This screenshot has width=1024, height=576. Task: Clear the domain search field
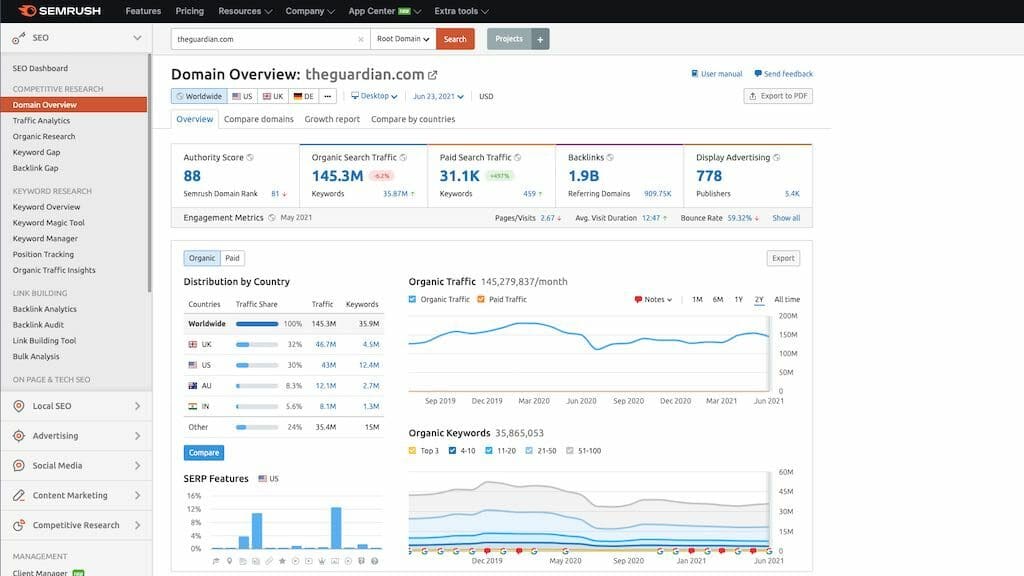tap(360, 39)
